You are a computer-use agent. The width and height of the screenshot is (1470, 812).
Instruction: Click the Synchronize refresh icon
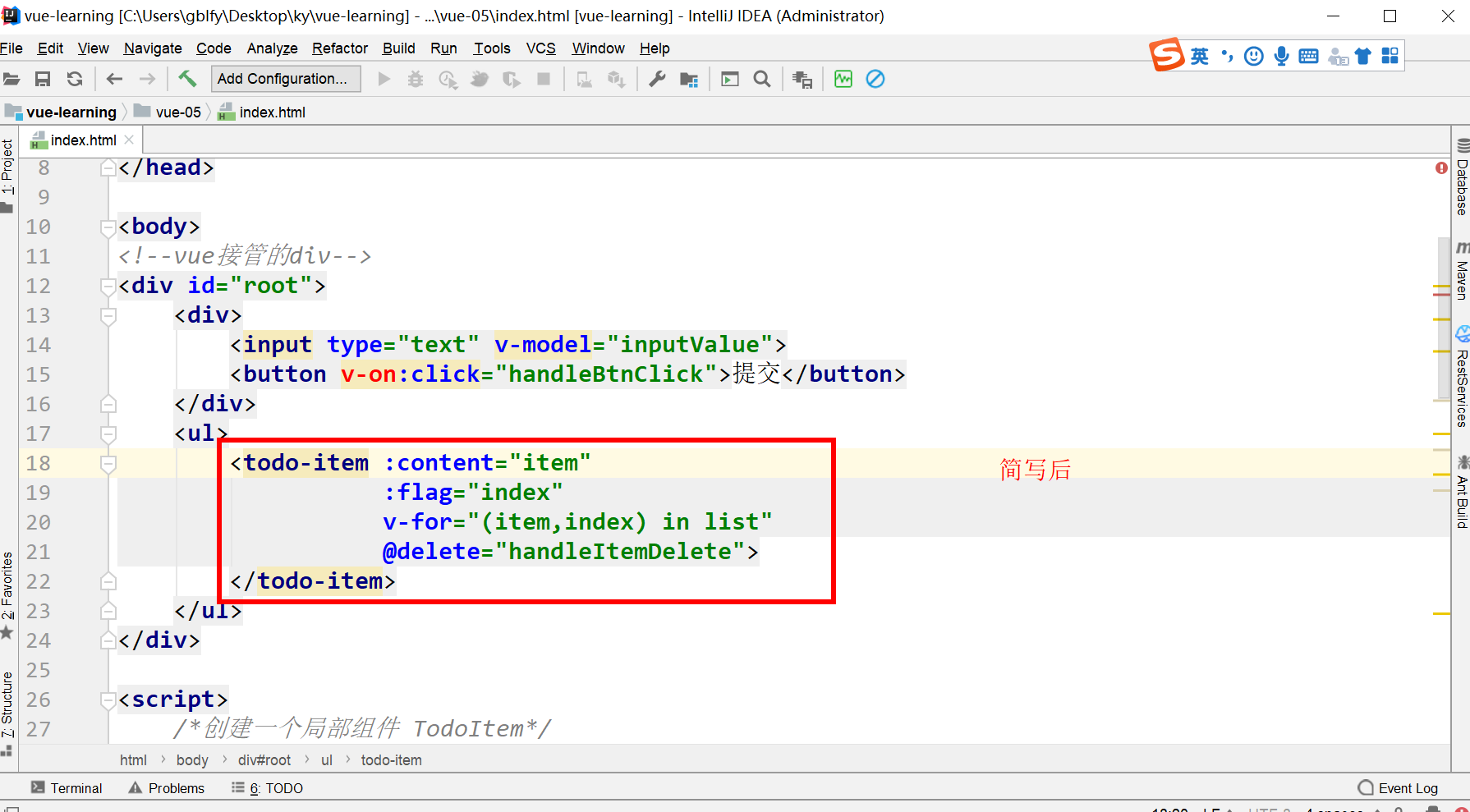75,79
